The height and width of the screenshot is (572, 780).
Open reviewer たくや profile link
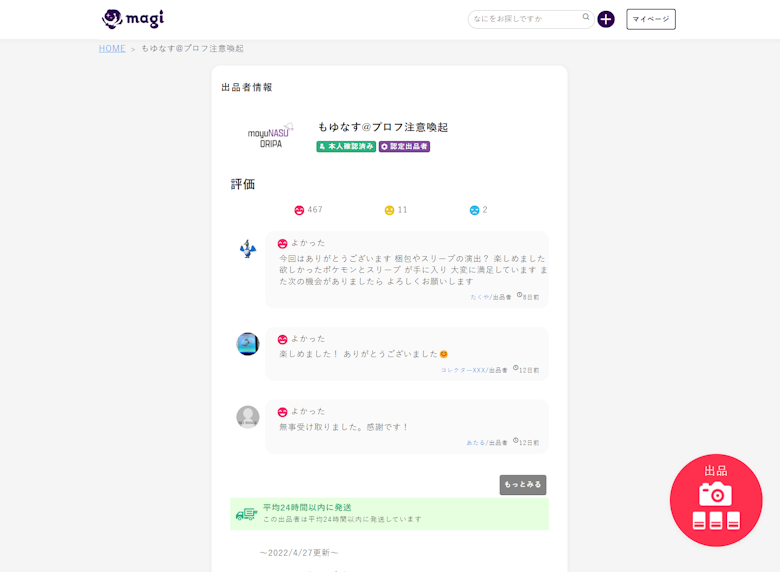tap(479, 297)
